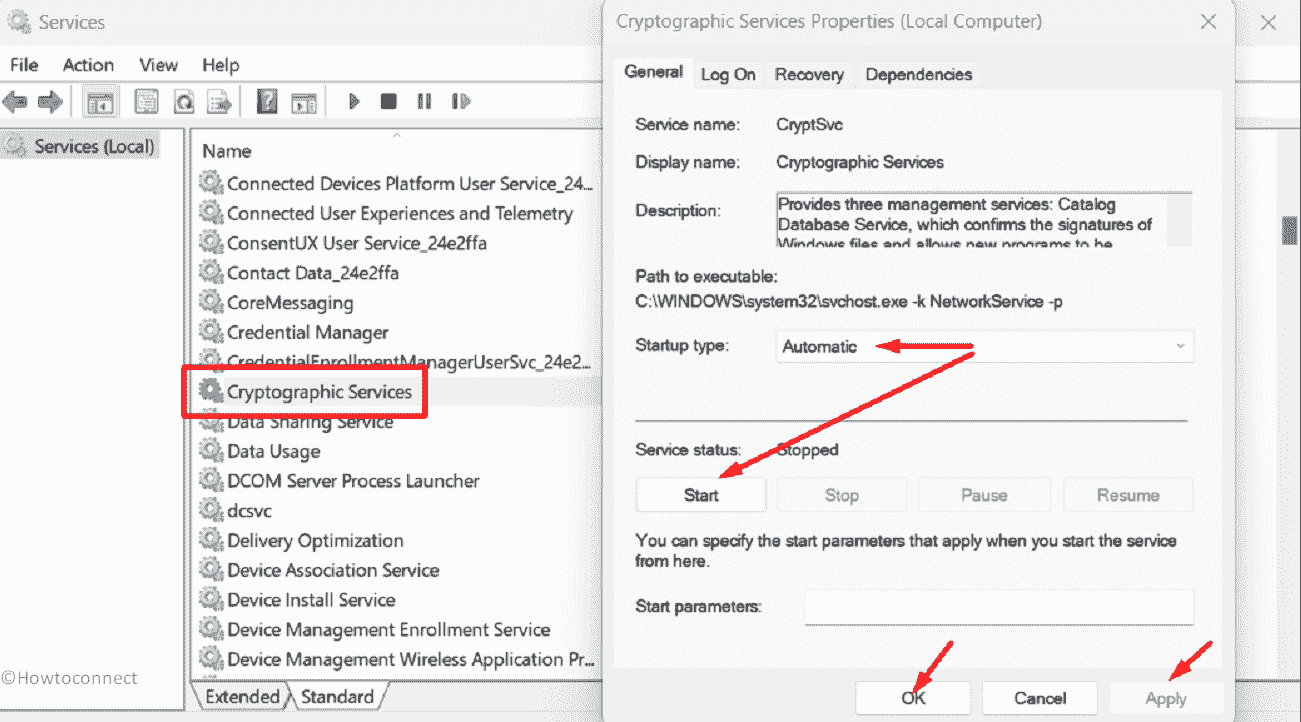This screenshot has width=1301, height=722.
Task: Open the Action menu
Action: (88, 64)
